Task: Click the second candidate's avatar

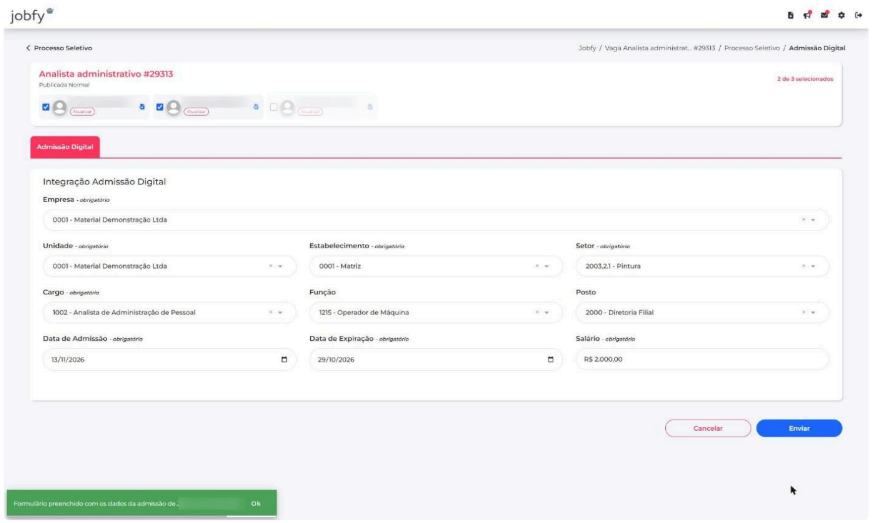Action: click(174, 107)
